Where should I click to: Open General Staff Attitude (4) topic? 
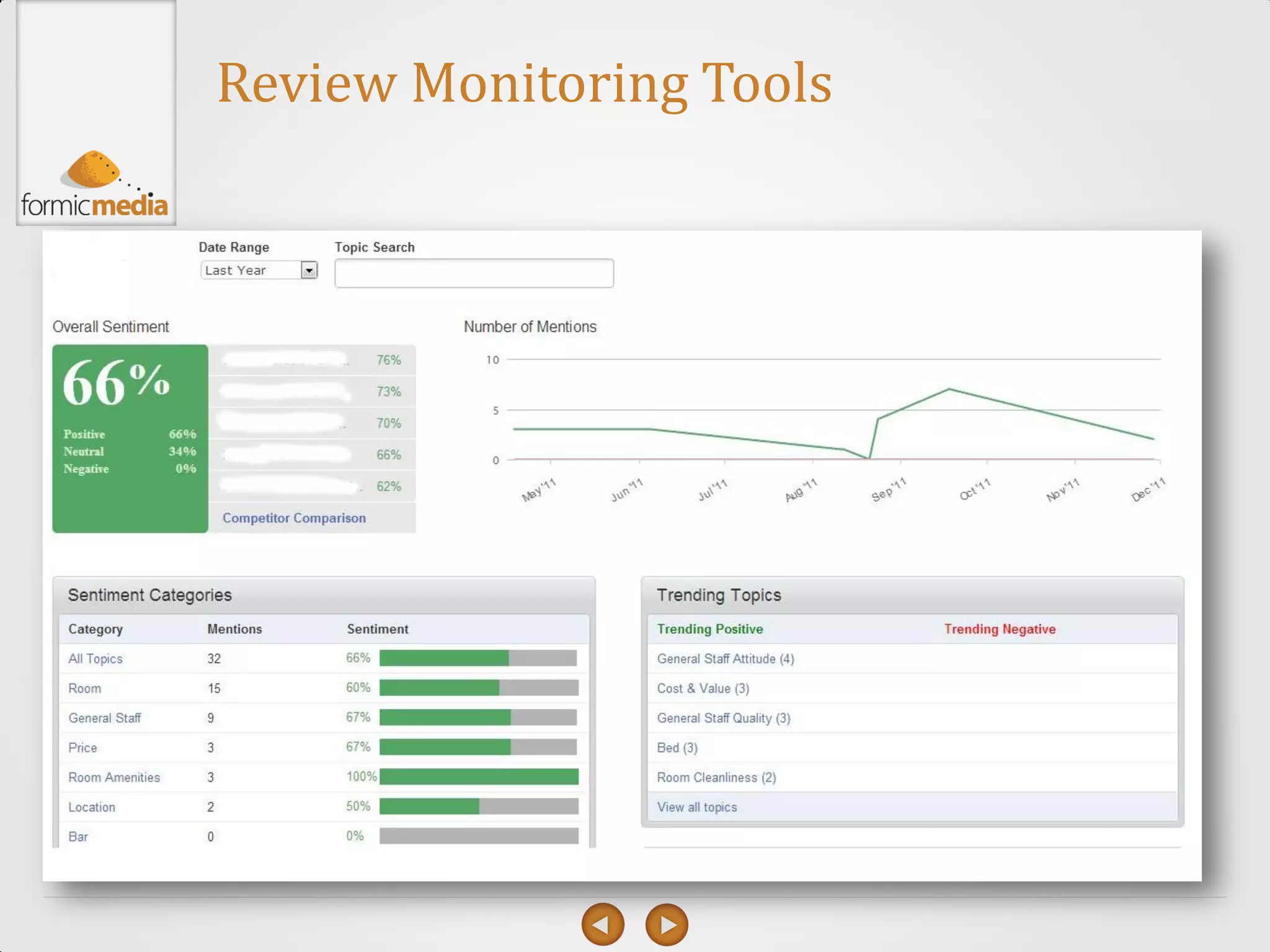click(726, 659)
